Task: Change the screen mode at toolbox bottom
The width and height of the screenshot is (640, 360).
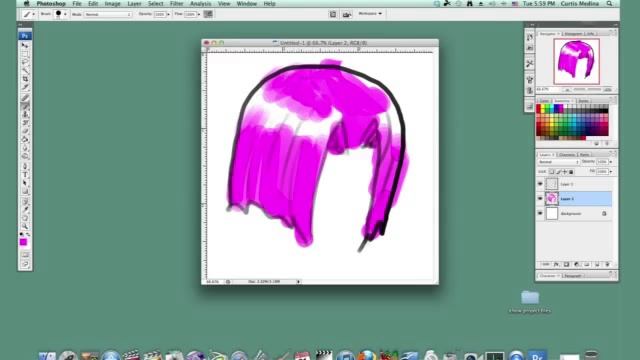Action: (25, 264)
